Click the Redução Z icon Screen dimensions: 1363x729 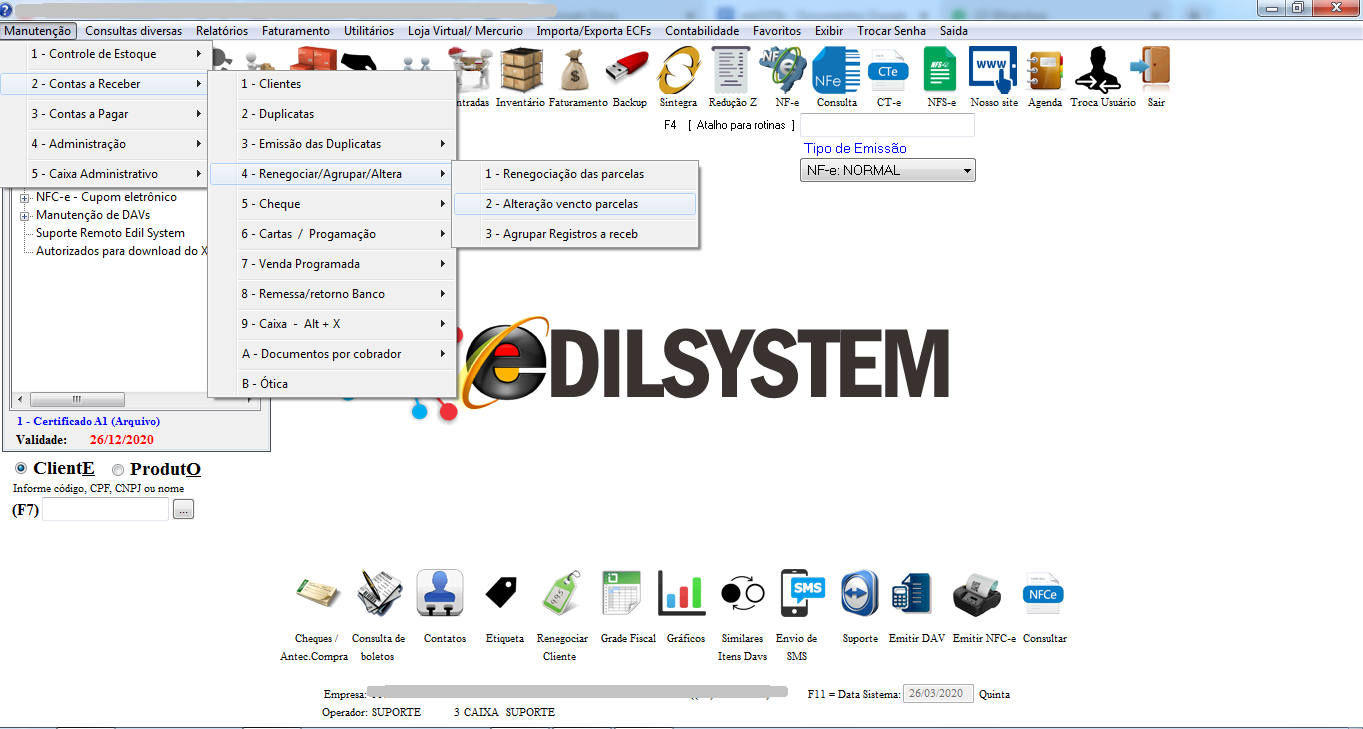[732, 71]
